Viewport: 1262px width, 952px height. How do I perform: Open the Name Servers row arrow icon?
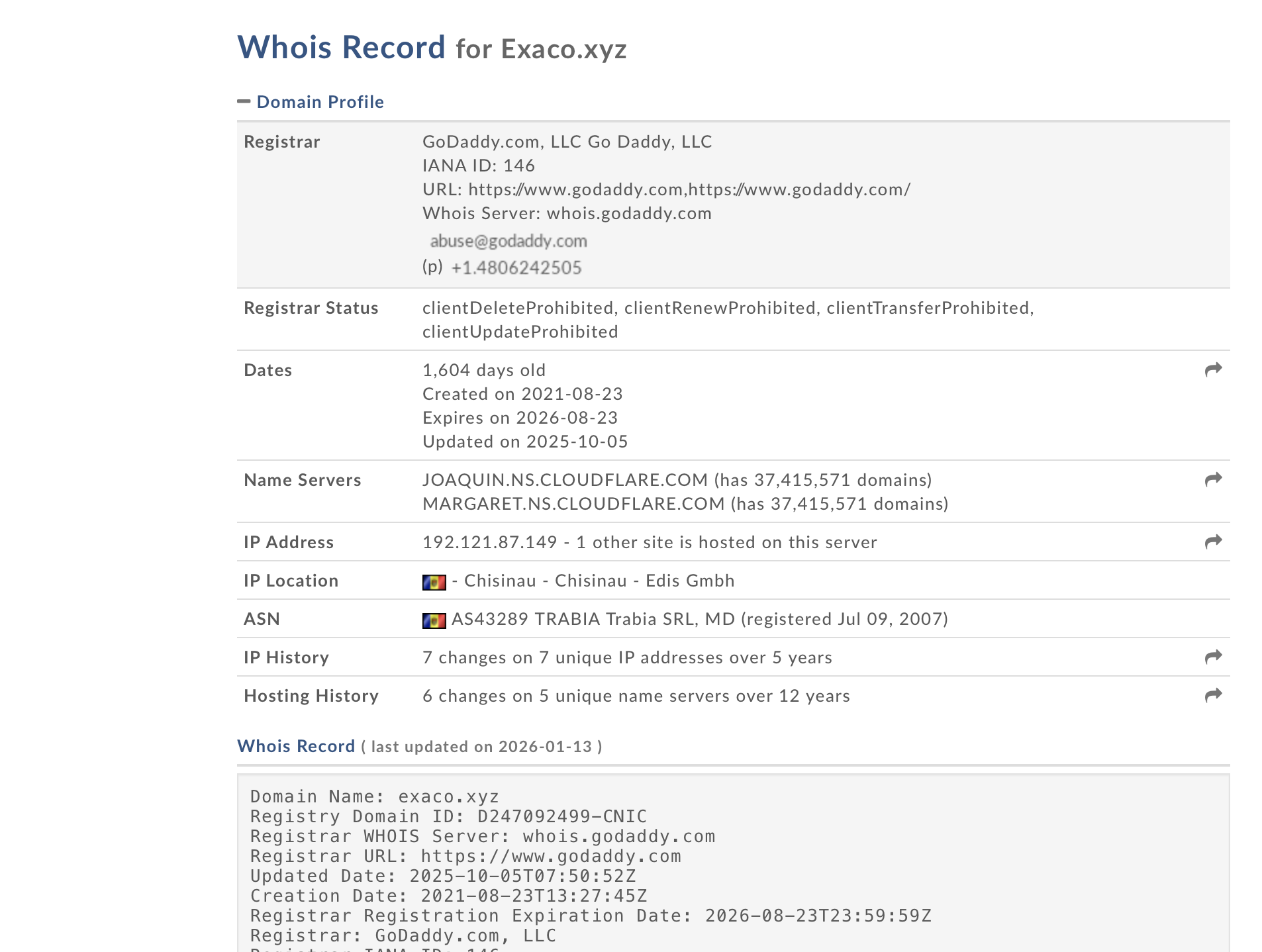1213,479
